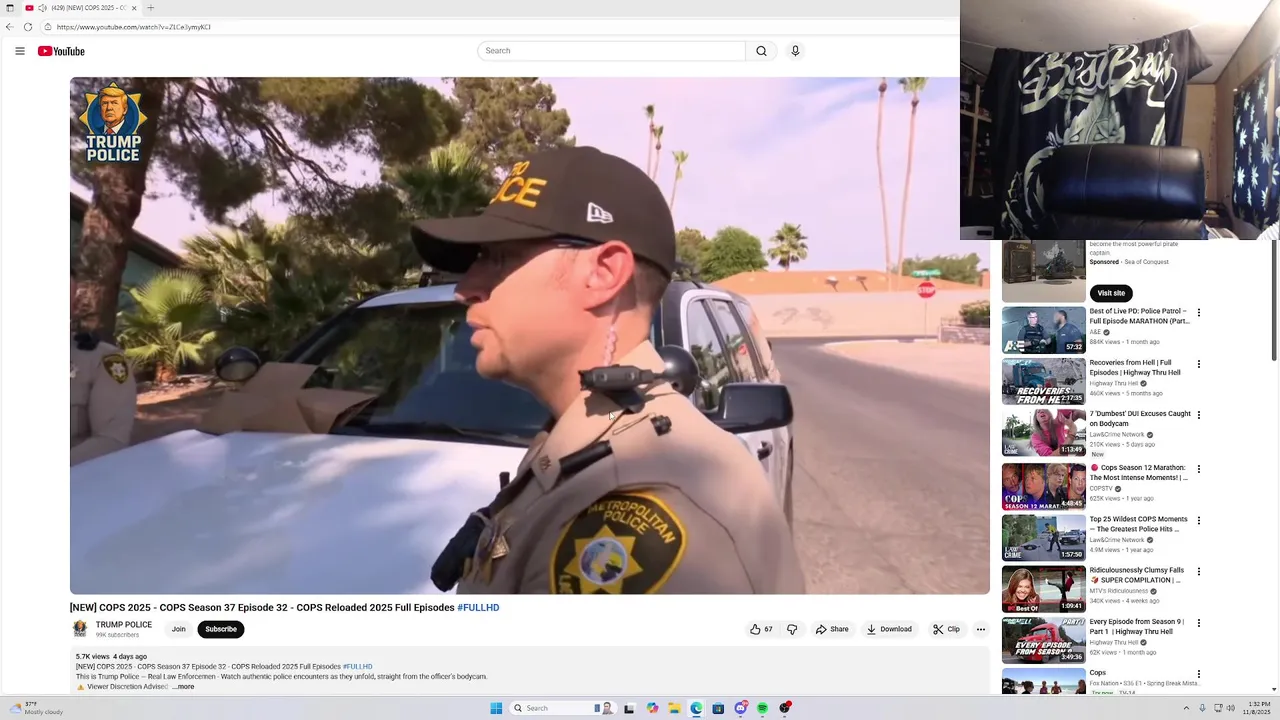
Task: Open Task View on the taskbar
Action: click(629, 708)
